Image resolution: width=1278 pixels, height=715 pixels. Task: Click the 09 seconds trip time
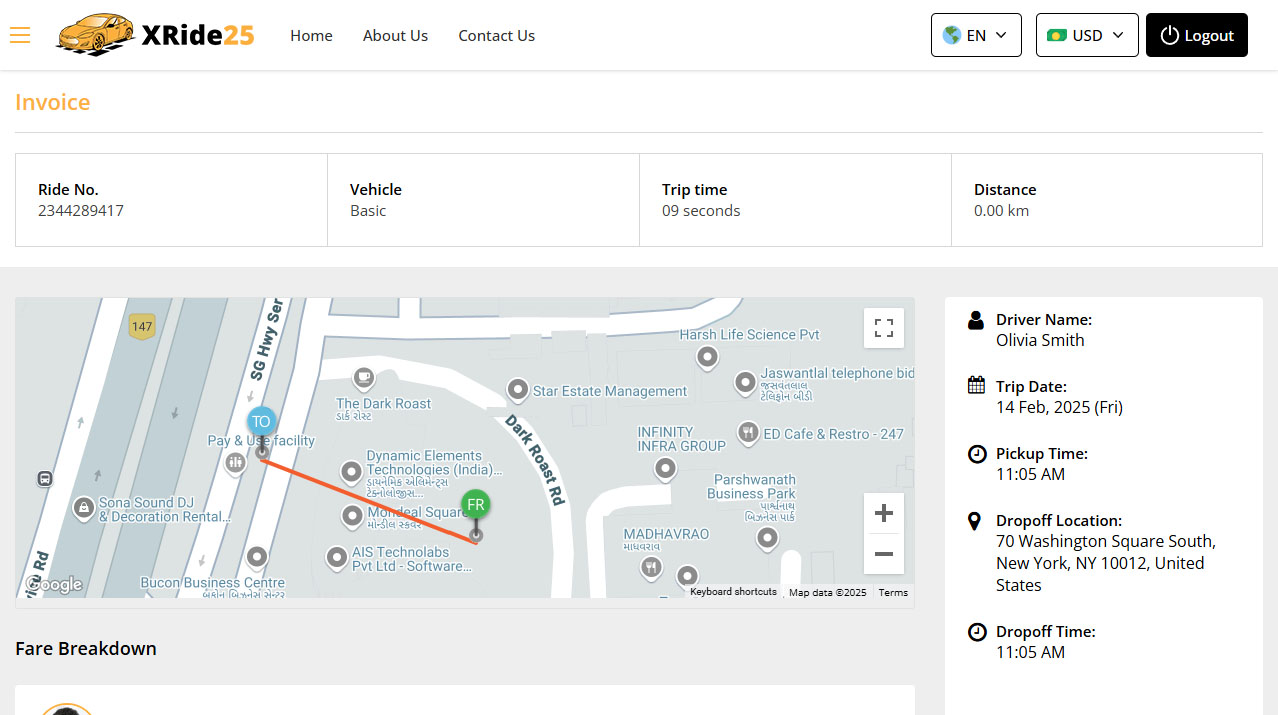coord(701,211)
